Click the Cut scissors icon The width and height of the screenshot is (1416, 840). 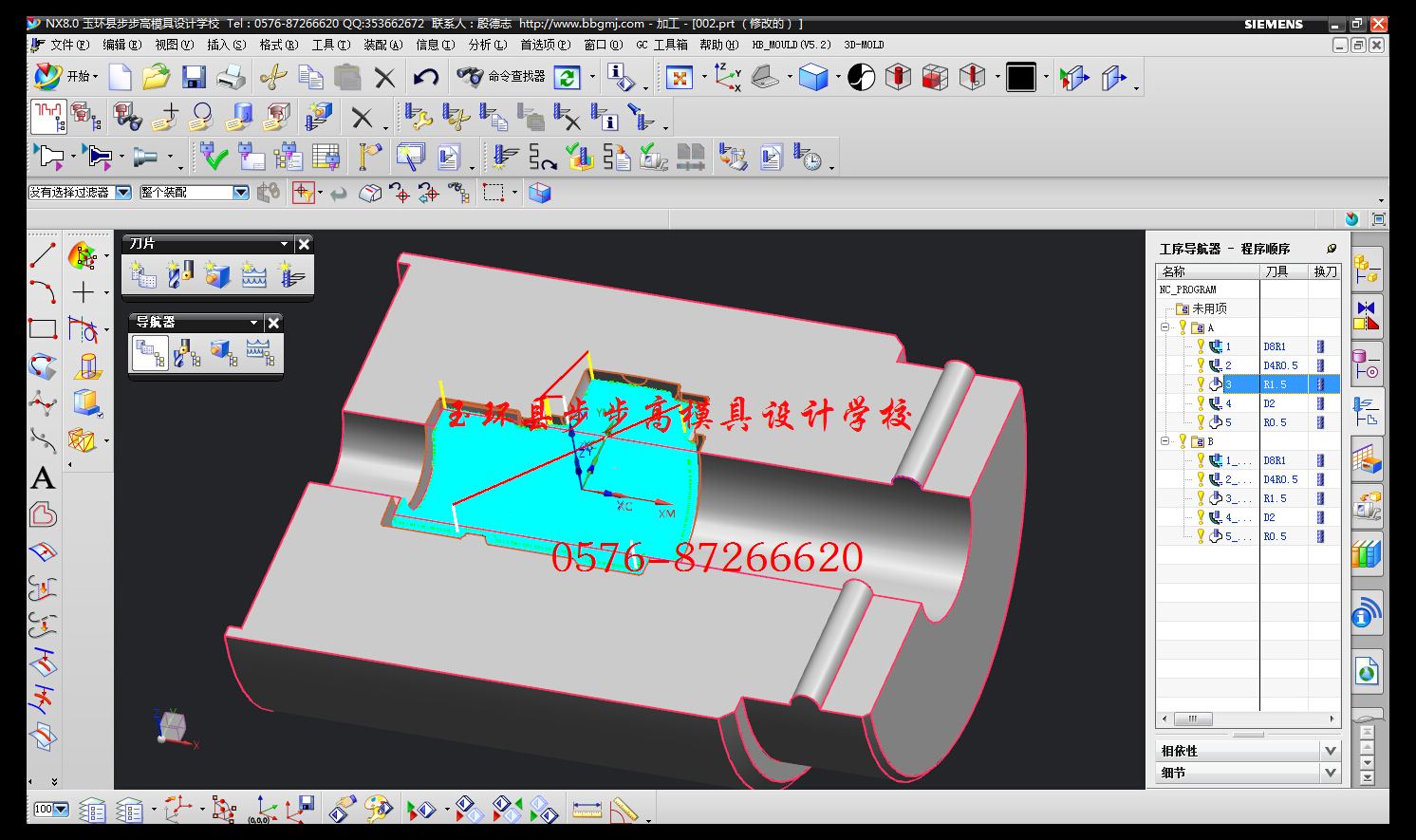pos(273,77)
